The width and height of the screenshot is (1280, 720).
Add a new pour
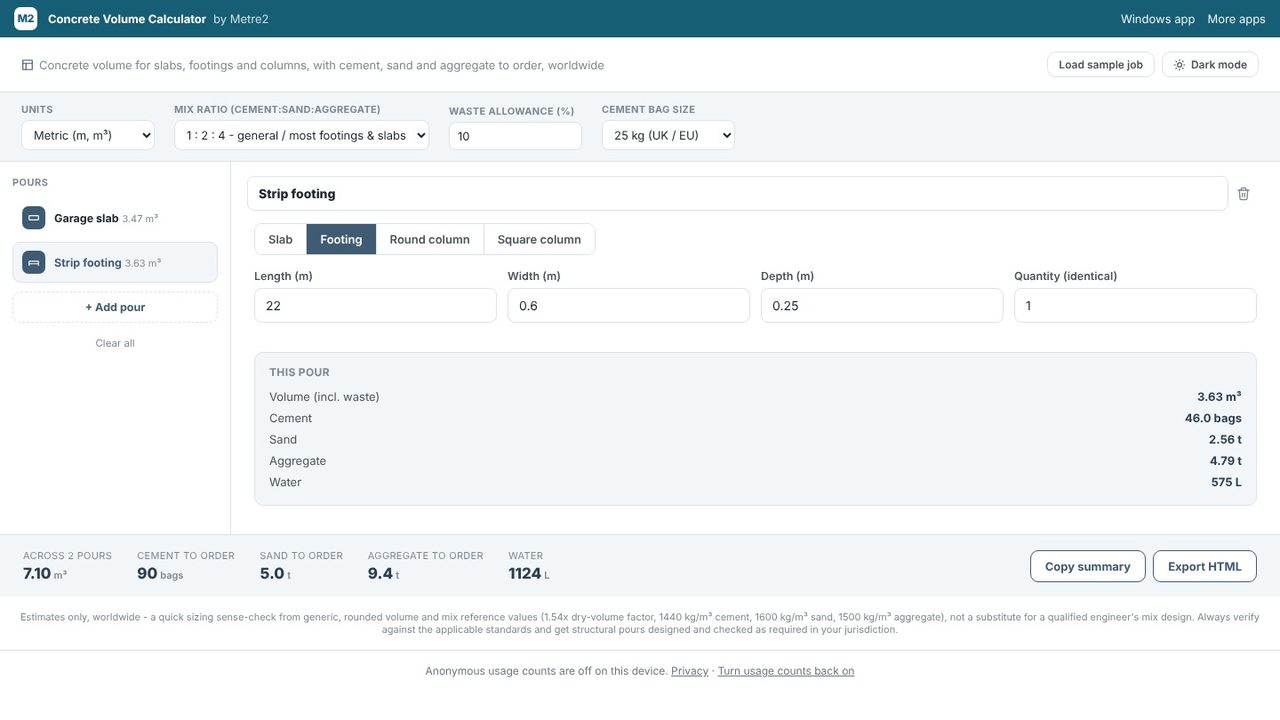(115, 307)
